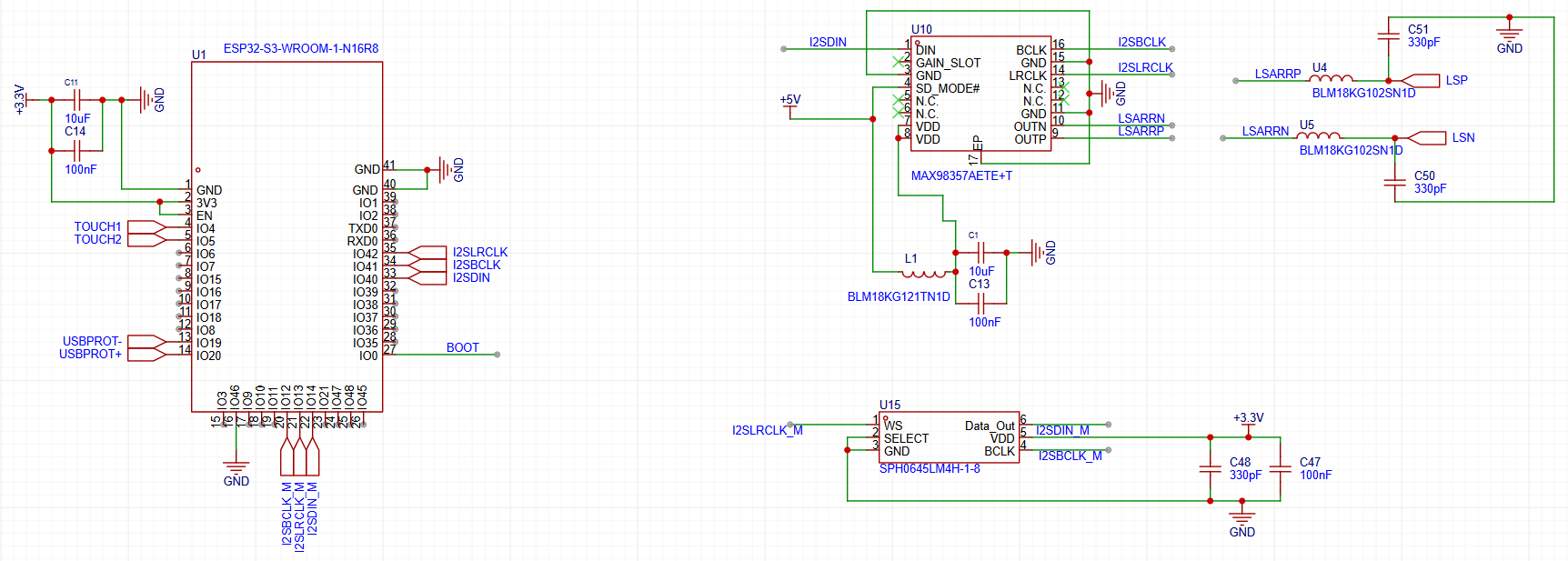Screen dimensions: 1568x561
Task: Select the GND symbol below C48
Action: [1241, 522]
